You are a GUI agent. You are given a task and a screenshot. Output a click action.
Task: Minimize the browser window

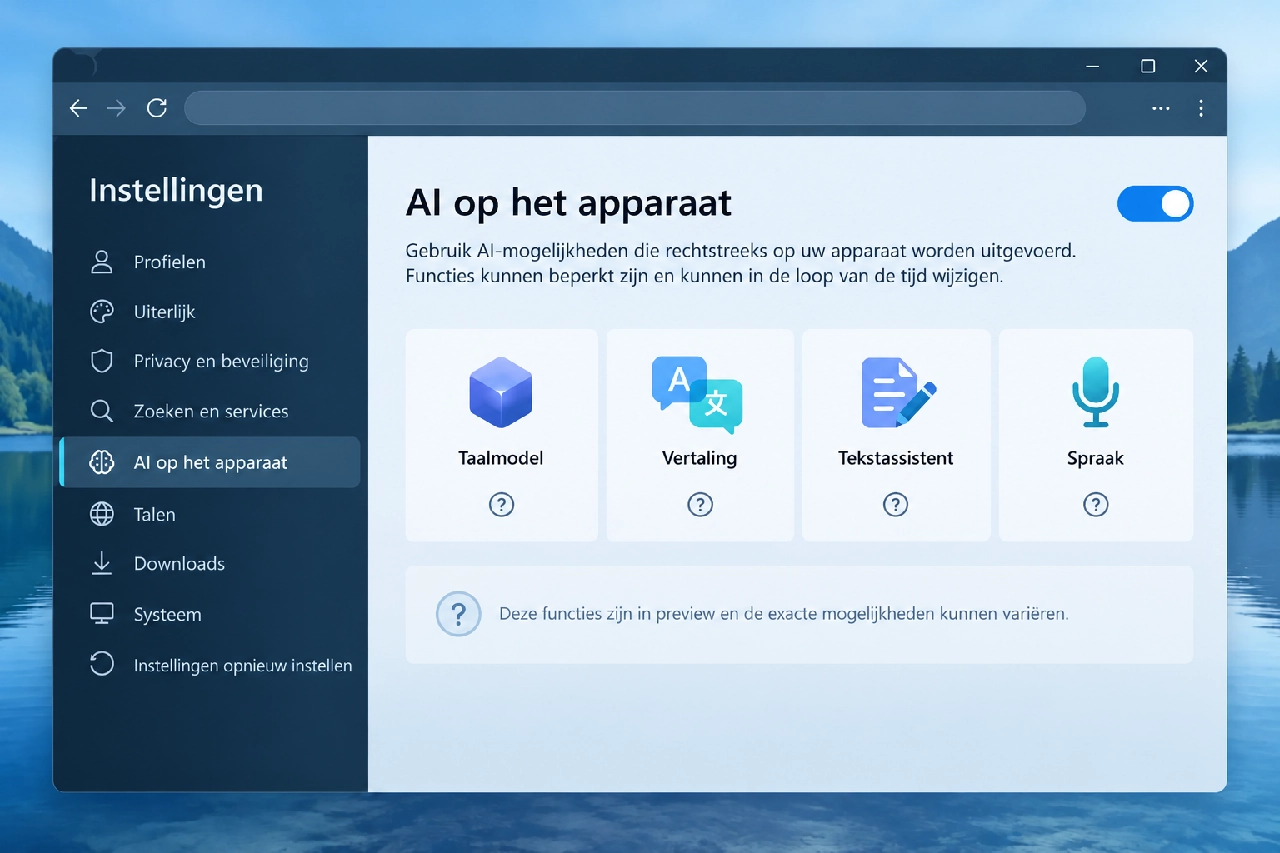point(1093,66)
